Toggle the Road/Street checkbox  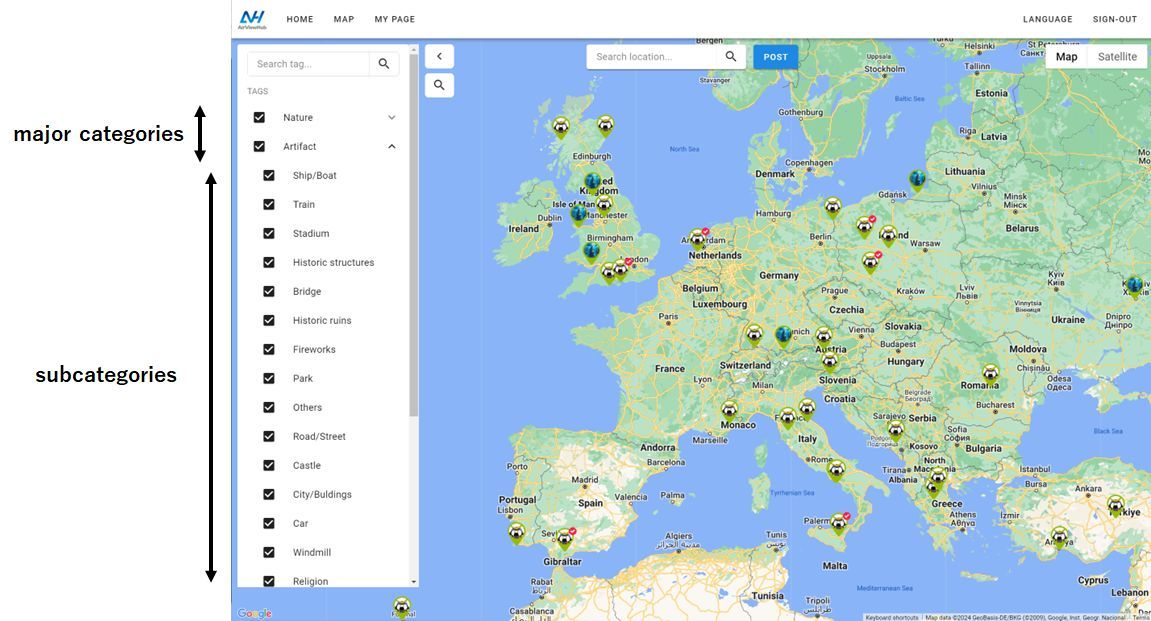tap(269, 436)
